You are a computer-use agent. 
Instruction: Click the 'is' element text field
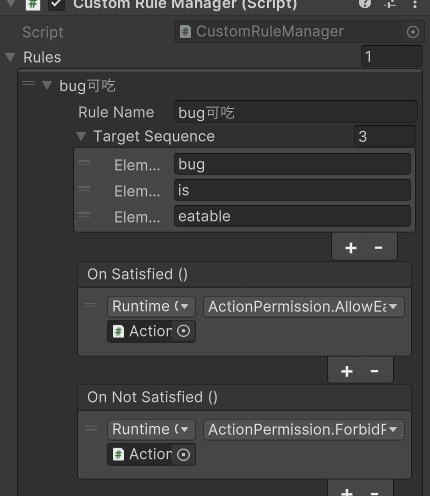(x=292, y=190)
